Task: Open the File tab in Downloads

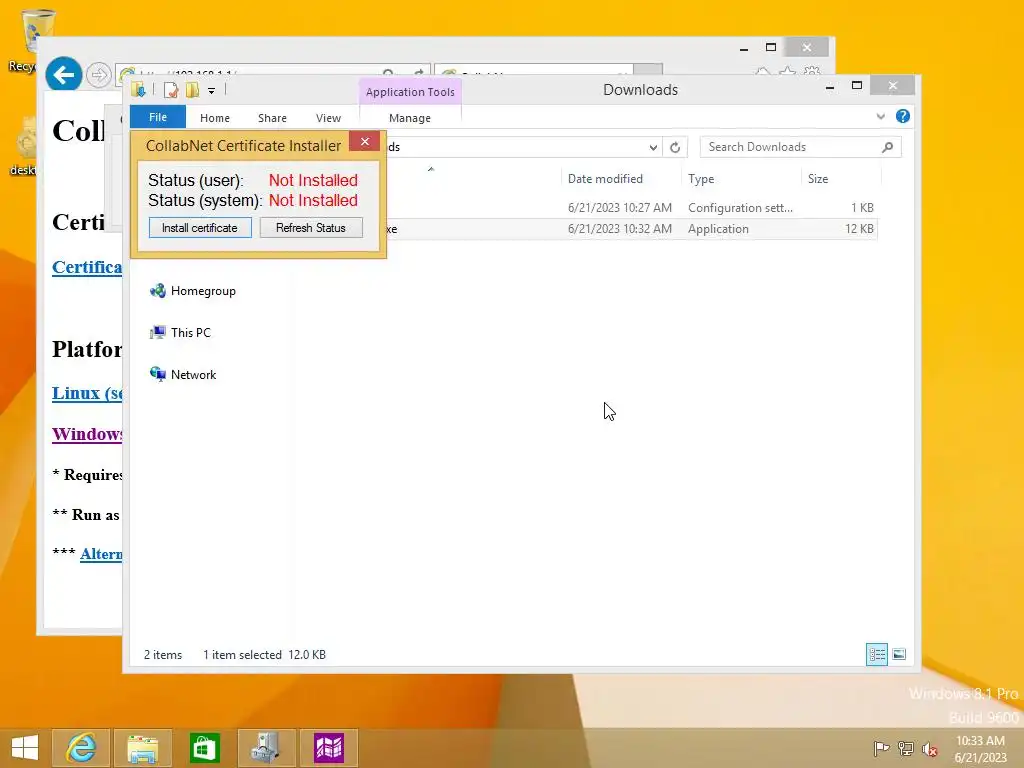Action: 158,117
